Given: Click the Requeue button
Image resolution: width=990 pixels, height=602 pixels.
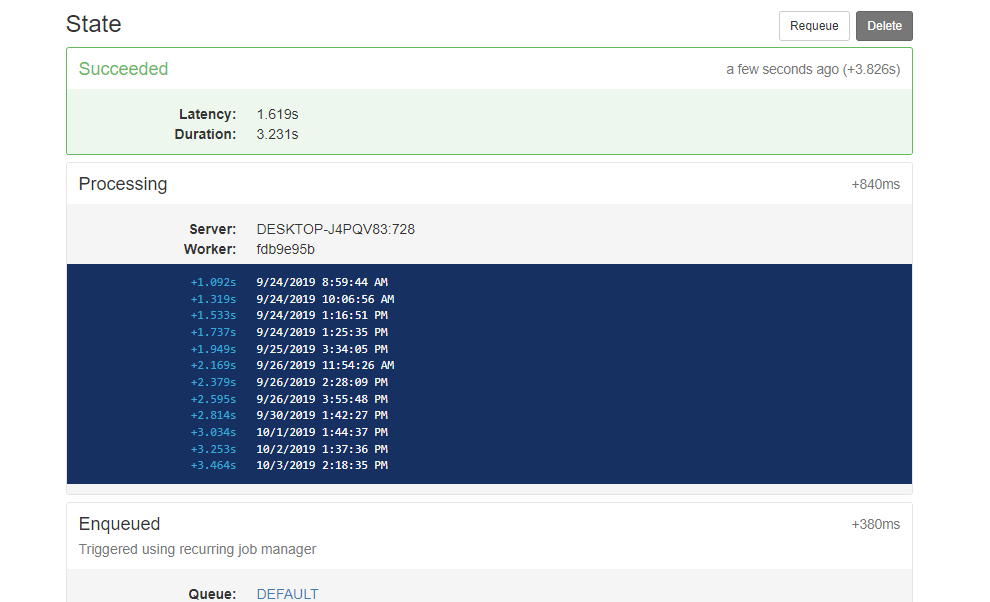Looking at the screenshot, I should 814,26.
